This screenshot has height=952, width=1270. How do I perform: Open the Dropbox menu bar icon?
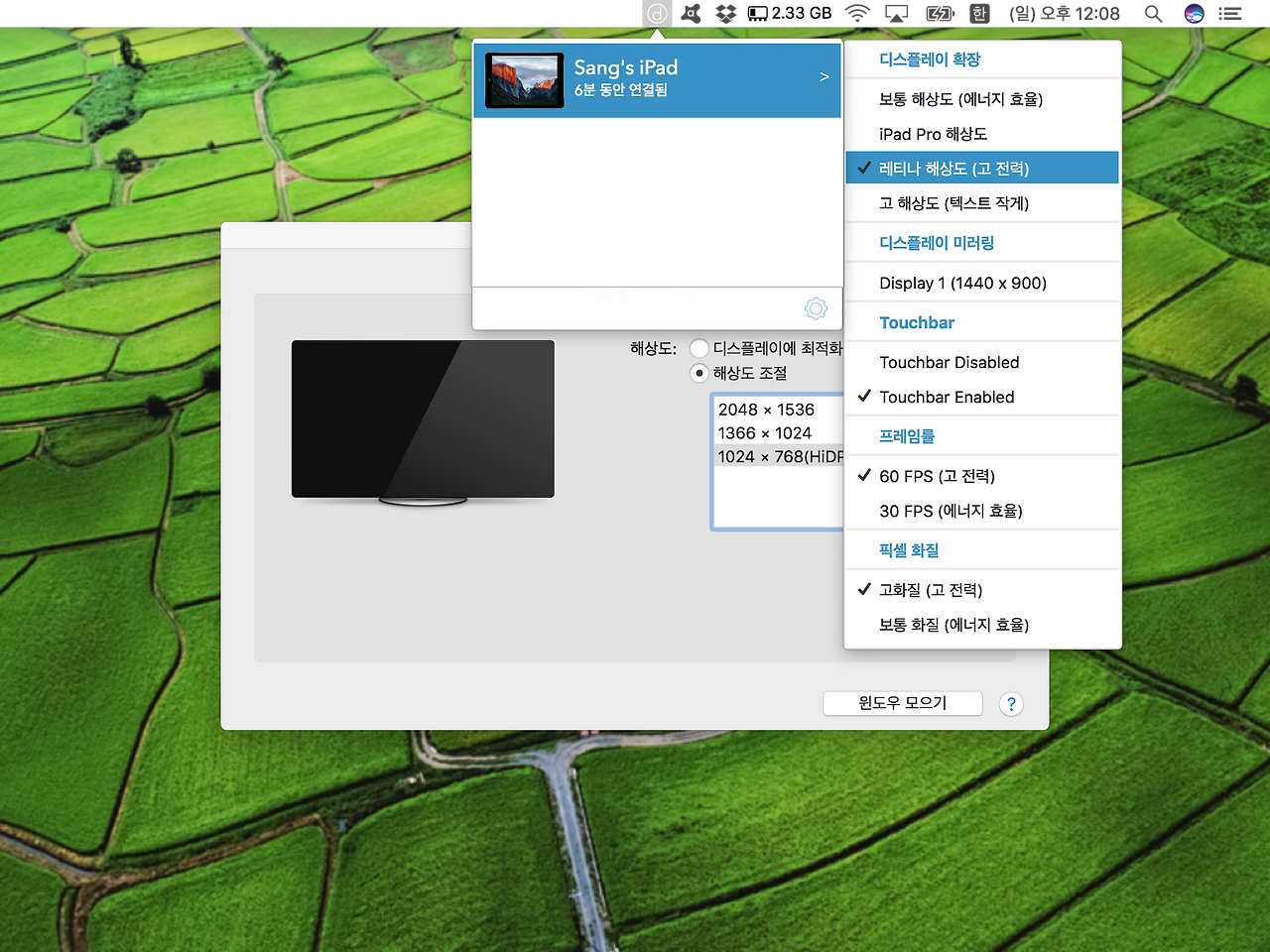coord(726,14)
